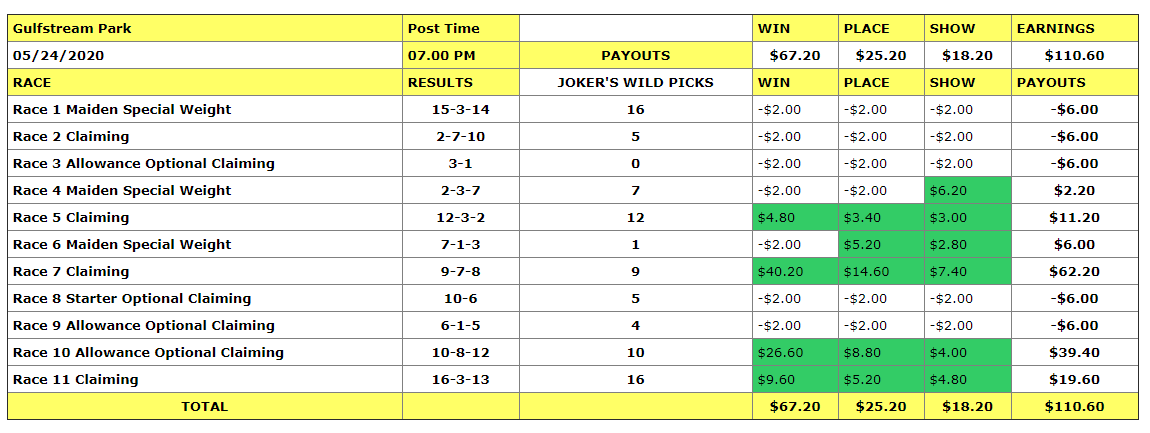Click the green $5.20 place cell for Race 6
This screenshot has height=433, width=1150.
tap(881, 245)
